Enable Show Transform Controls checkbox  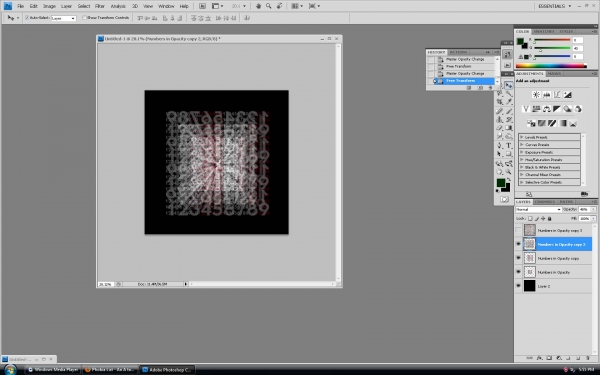pyautogui.click(x=85, y=18)
